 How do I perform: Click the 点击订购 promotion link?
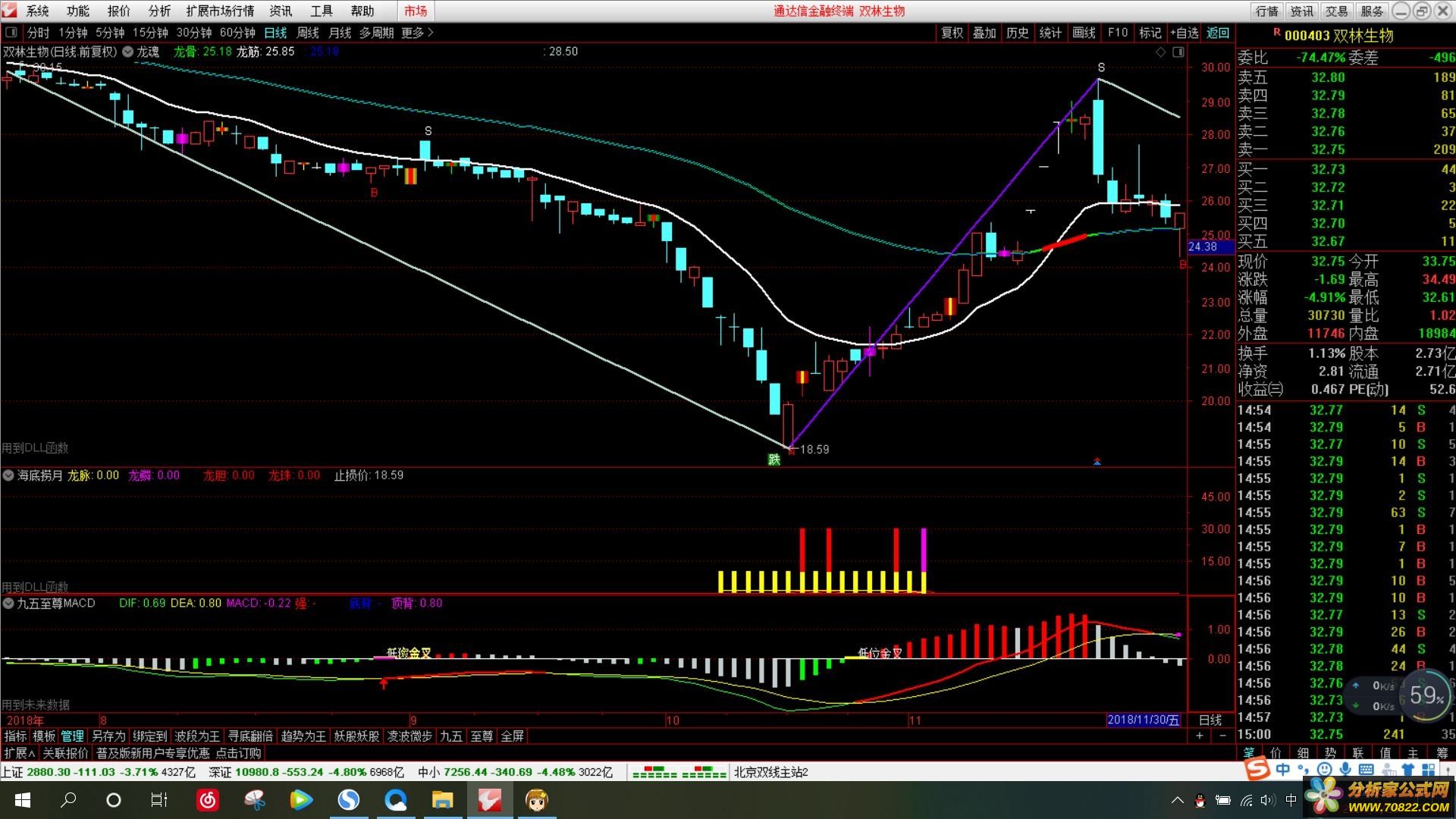tap(238, 753)
